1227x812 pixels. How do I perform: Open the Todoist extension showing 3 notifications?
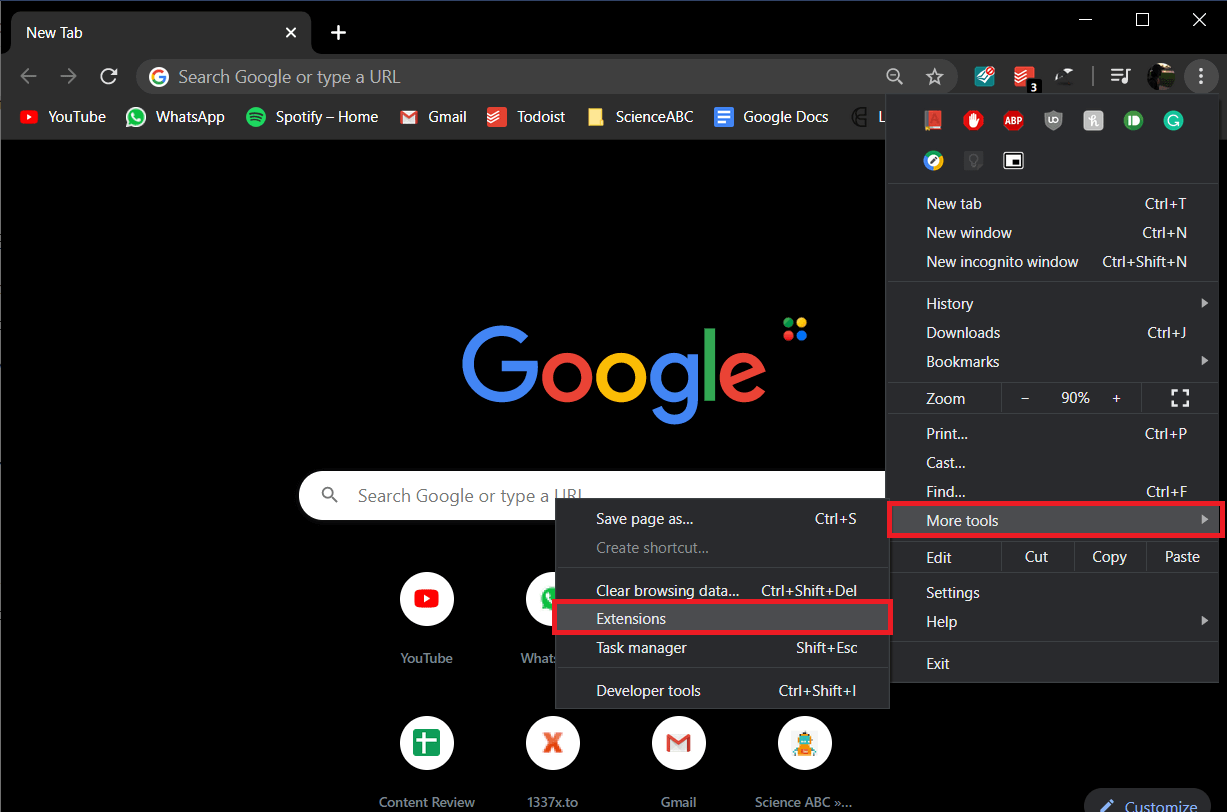tap(1022, 76)
